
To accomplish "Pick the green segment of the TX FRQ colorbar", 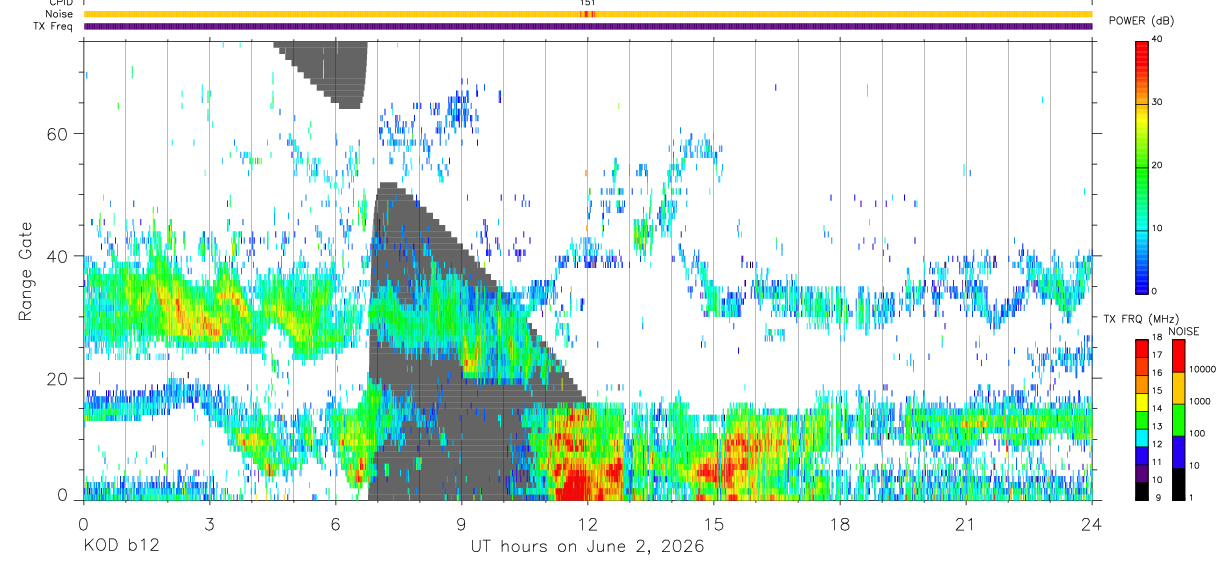I will click(x=1142, y=420).
